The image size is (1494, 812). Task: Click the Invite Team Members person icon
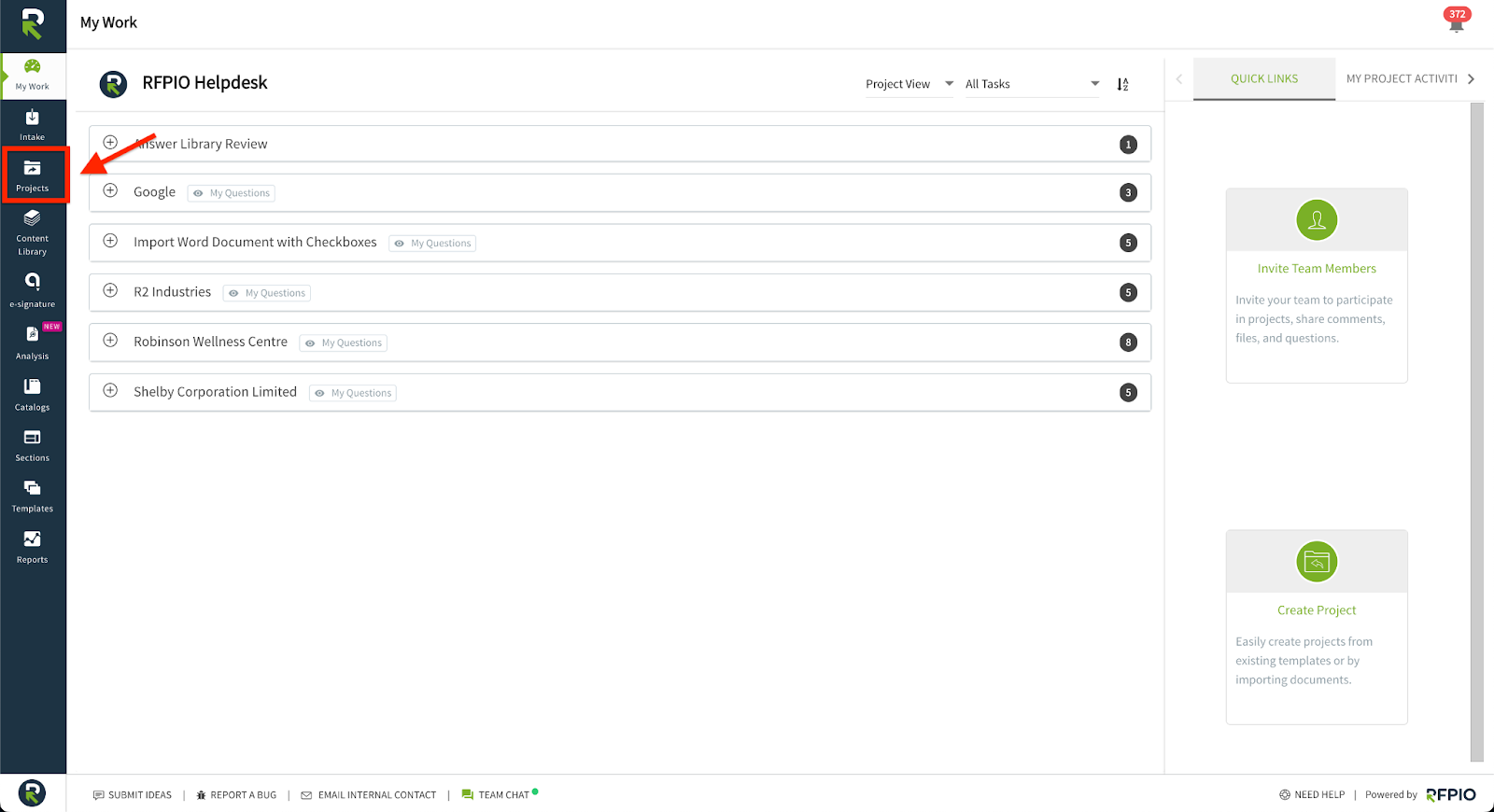[x=1317, y=220]
